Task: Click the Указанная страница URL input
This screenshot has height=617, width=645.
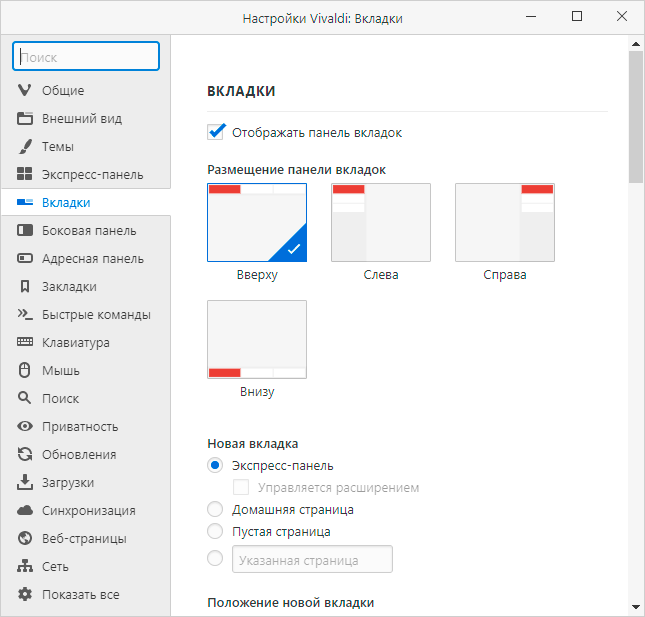Action: [x=312, y=559]
